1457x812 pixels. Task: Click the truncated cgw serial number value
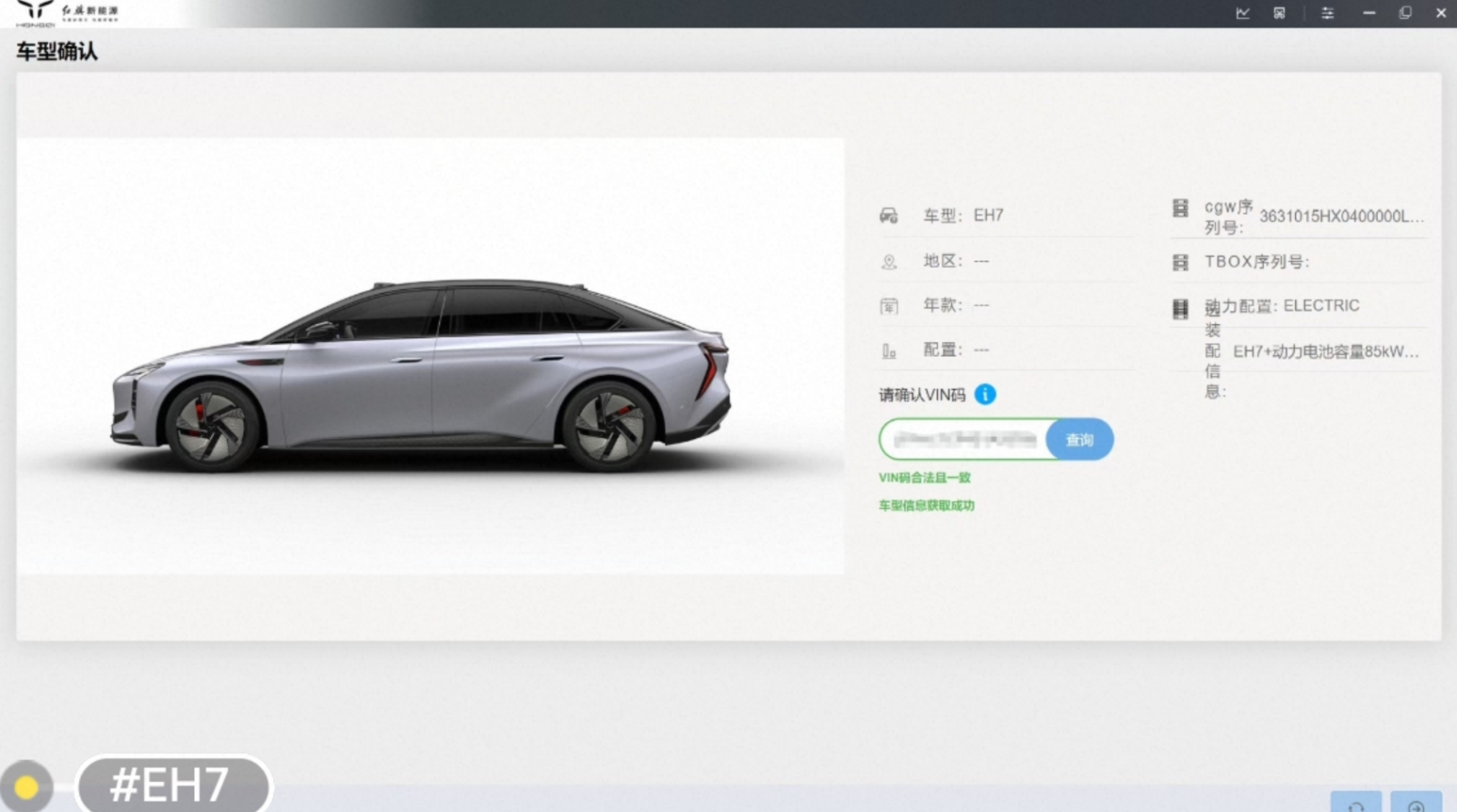[1340, 217]
